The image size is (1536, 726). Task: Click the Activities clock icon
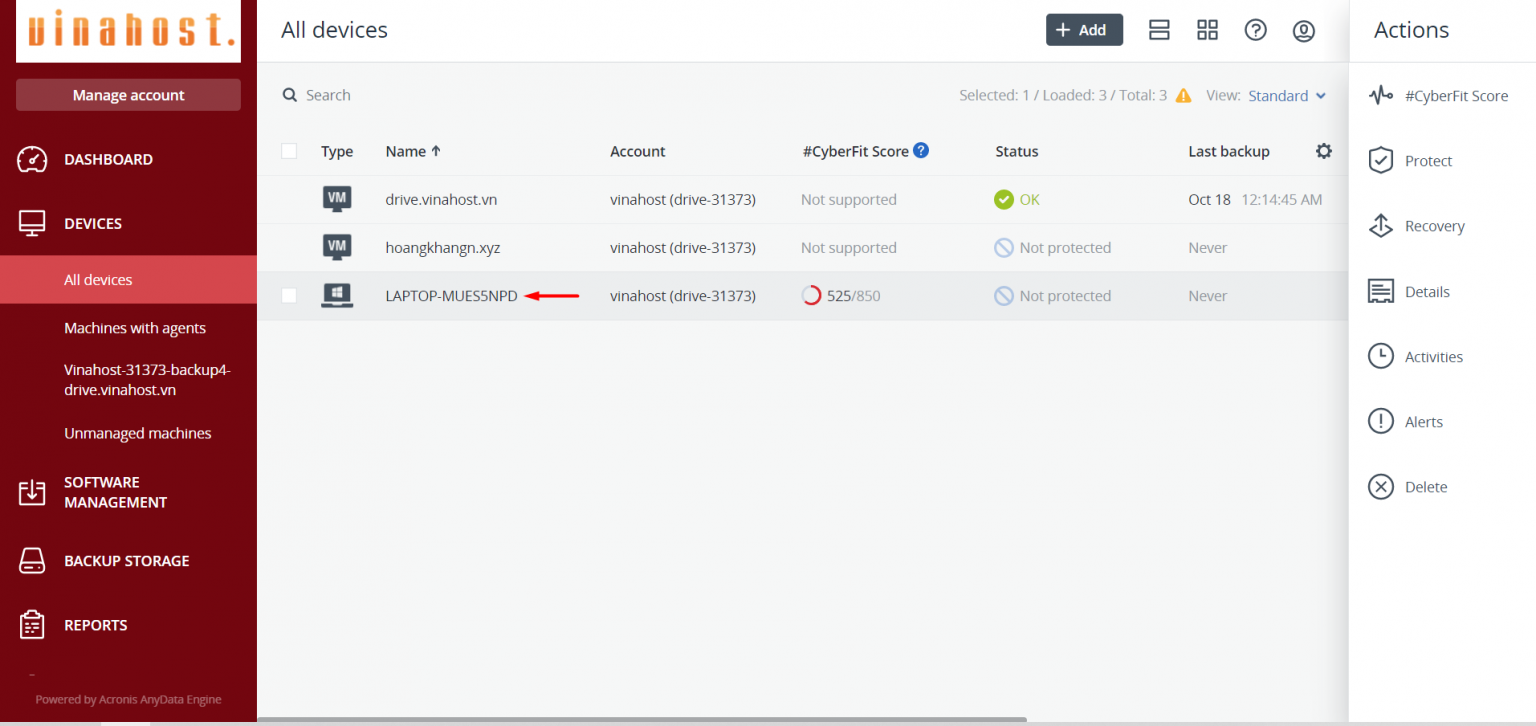1381,357
